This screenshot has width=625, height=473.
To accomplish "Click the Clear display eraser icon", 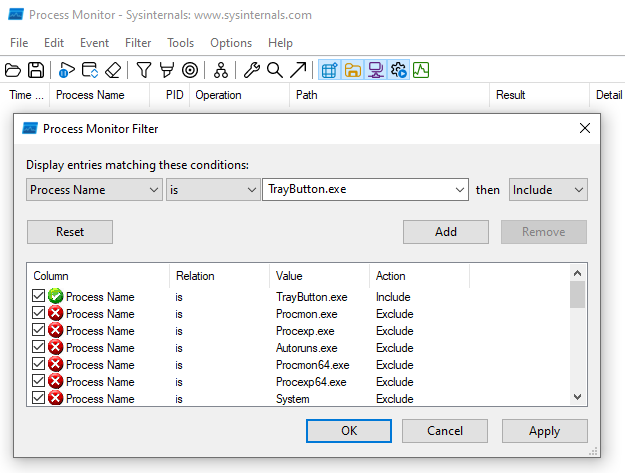I will pos(113,70).
